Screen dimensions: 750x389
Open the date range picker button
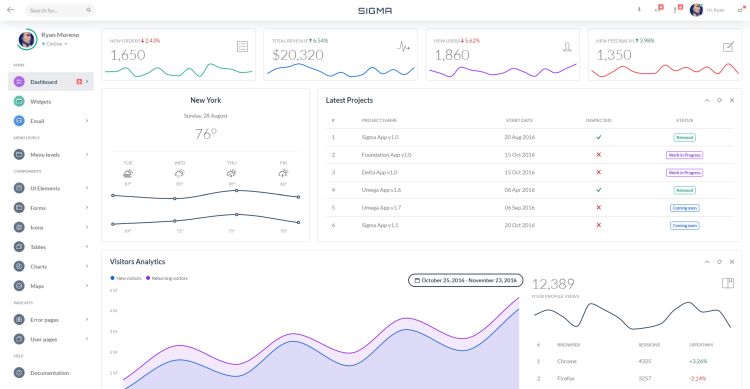465,280
